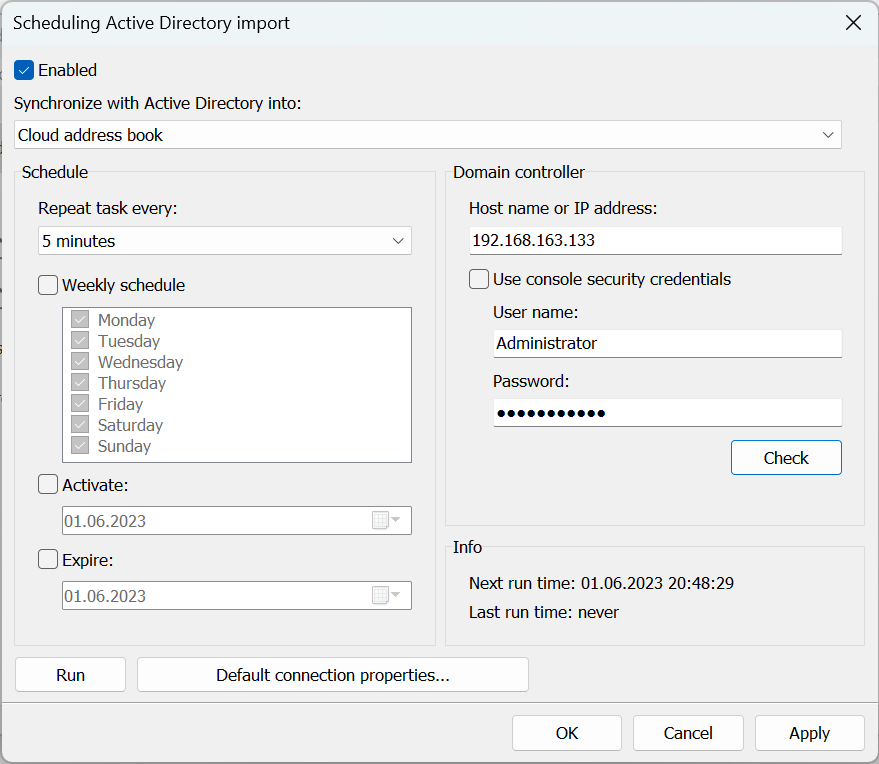Select the Password input field
Viewport: 879px width, 764px height.
pos(667,413)
